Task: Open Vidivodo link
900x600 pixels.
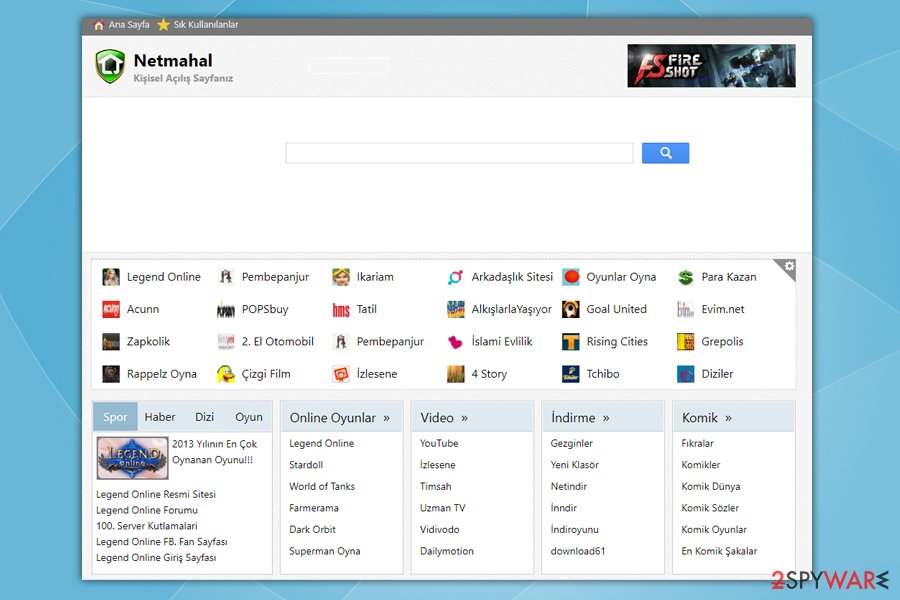Action: [x=440, y=529]
